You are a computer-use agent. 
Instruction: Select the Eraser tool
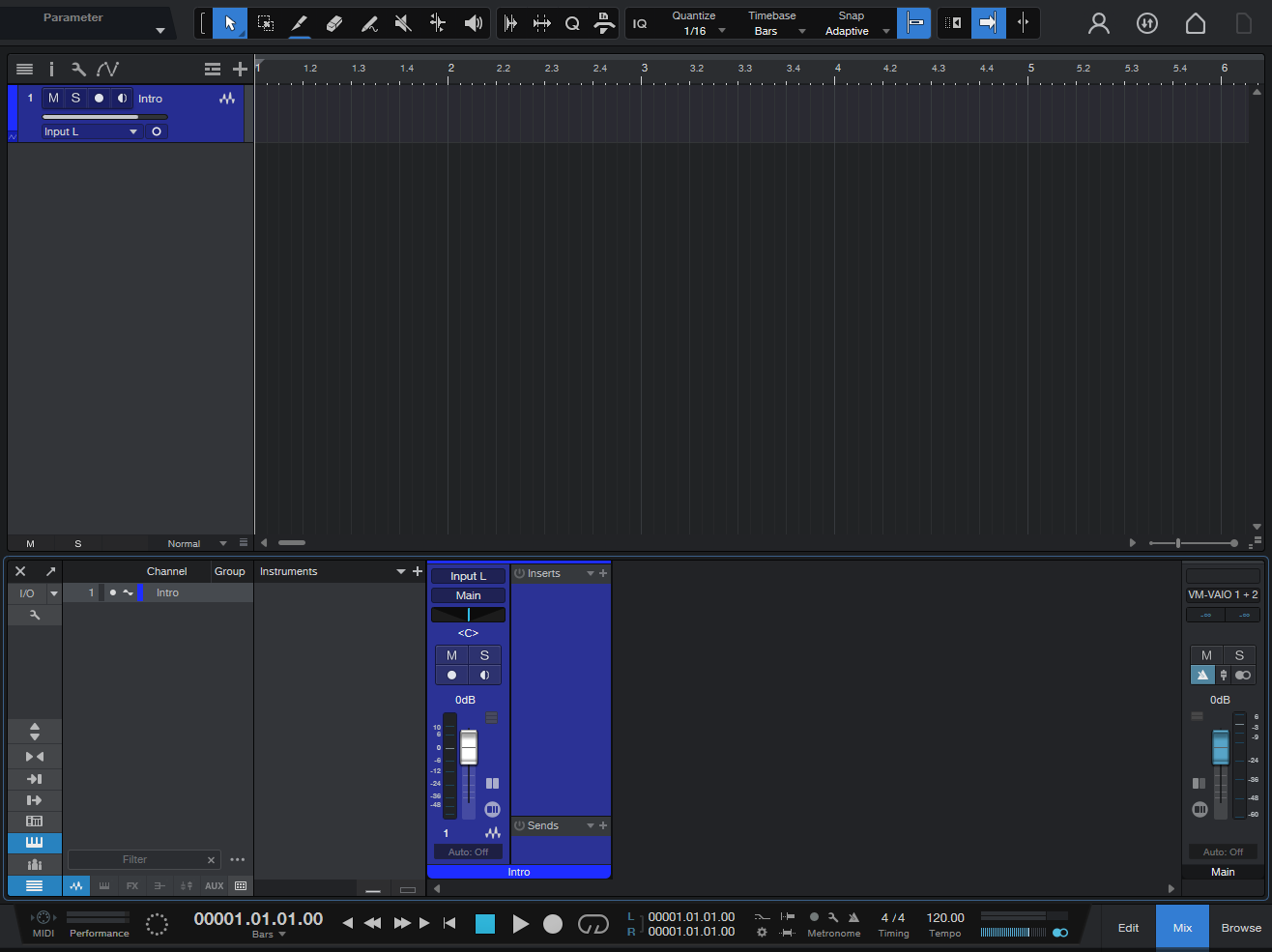[x=334, y=23]
